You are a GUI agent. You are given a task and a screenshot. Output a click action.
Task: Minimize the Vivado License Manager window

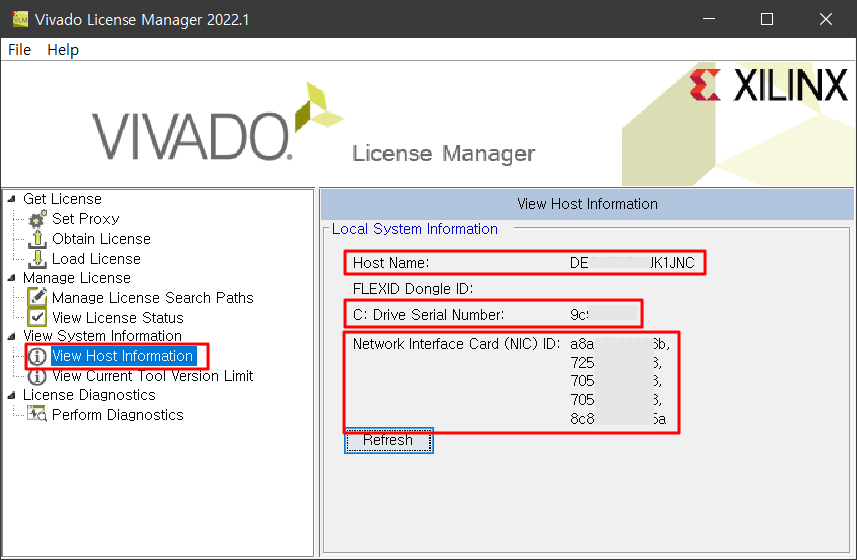point(709,19)
